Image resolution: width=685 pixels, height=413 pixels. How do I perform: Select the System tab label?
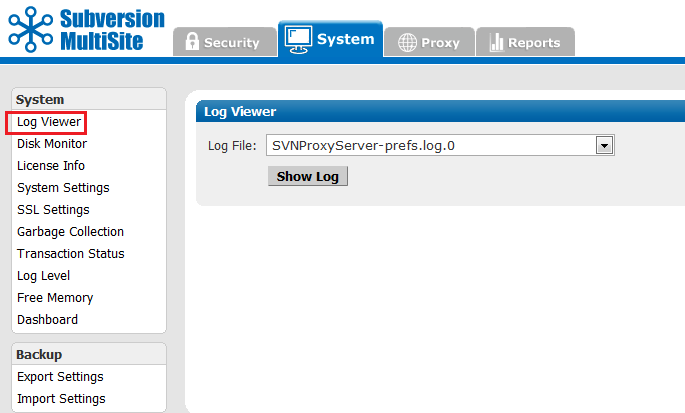click(346, 39)
